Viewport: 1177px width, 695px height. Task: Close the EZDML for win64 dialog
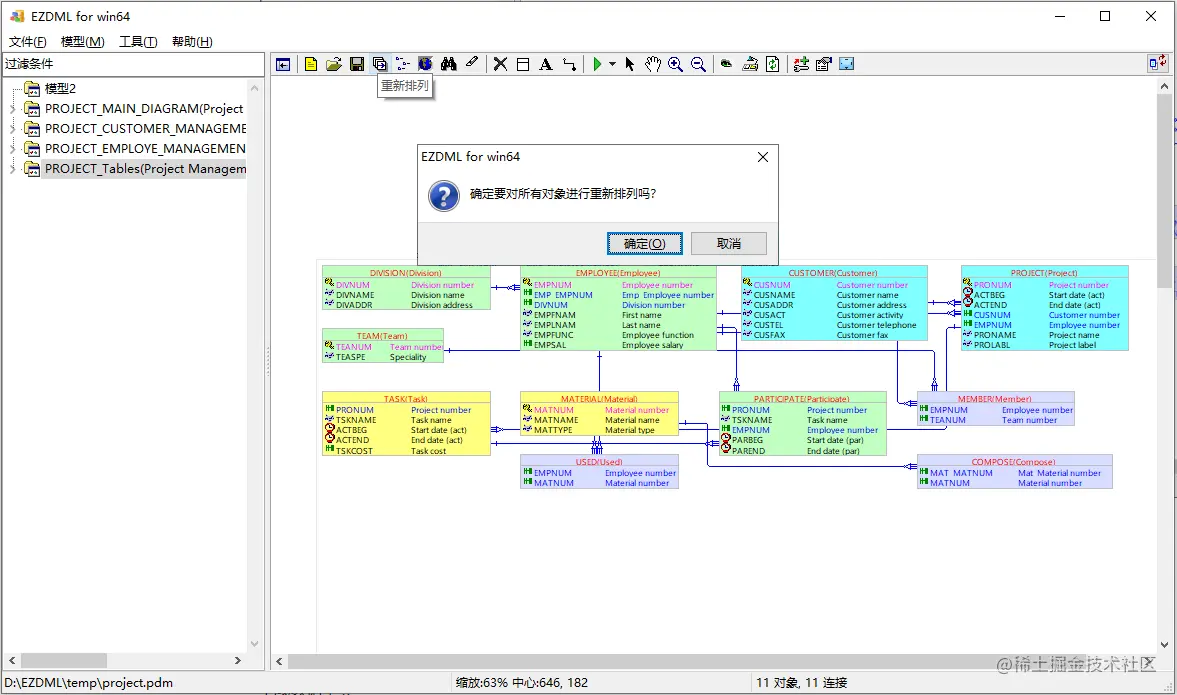tap(763, 157)
